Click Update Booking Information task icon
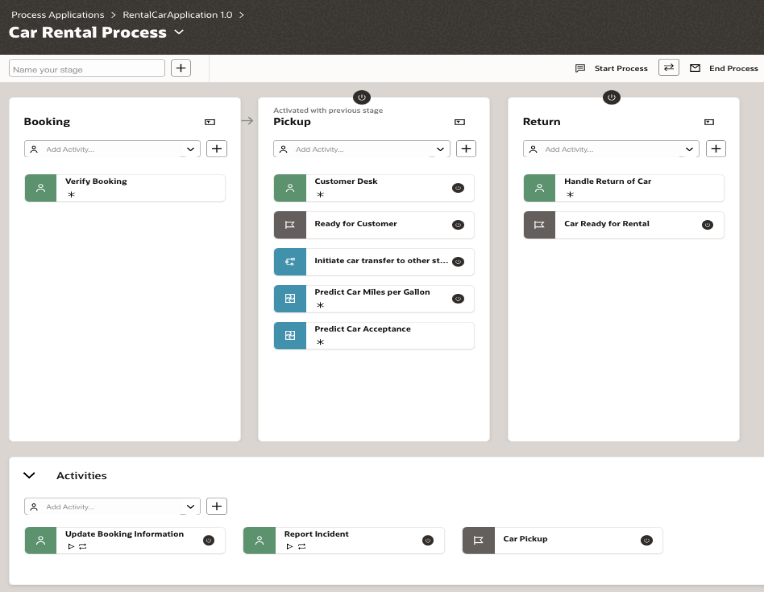The width and height of the screenshot is (764, 592). (x=40, y=540)
